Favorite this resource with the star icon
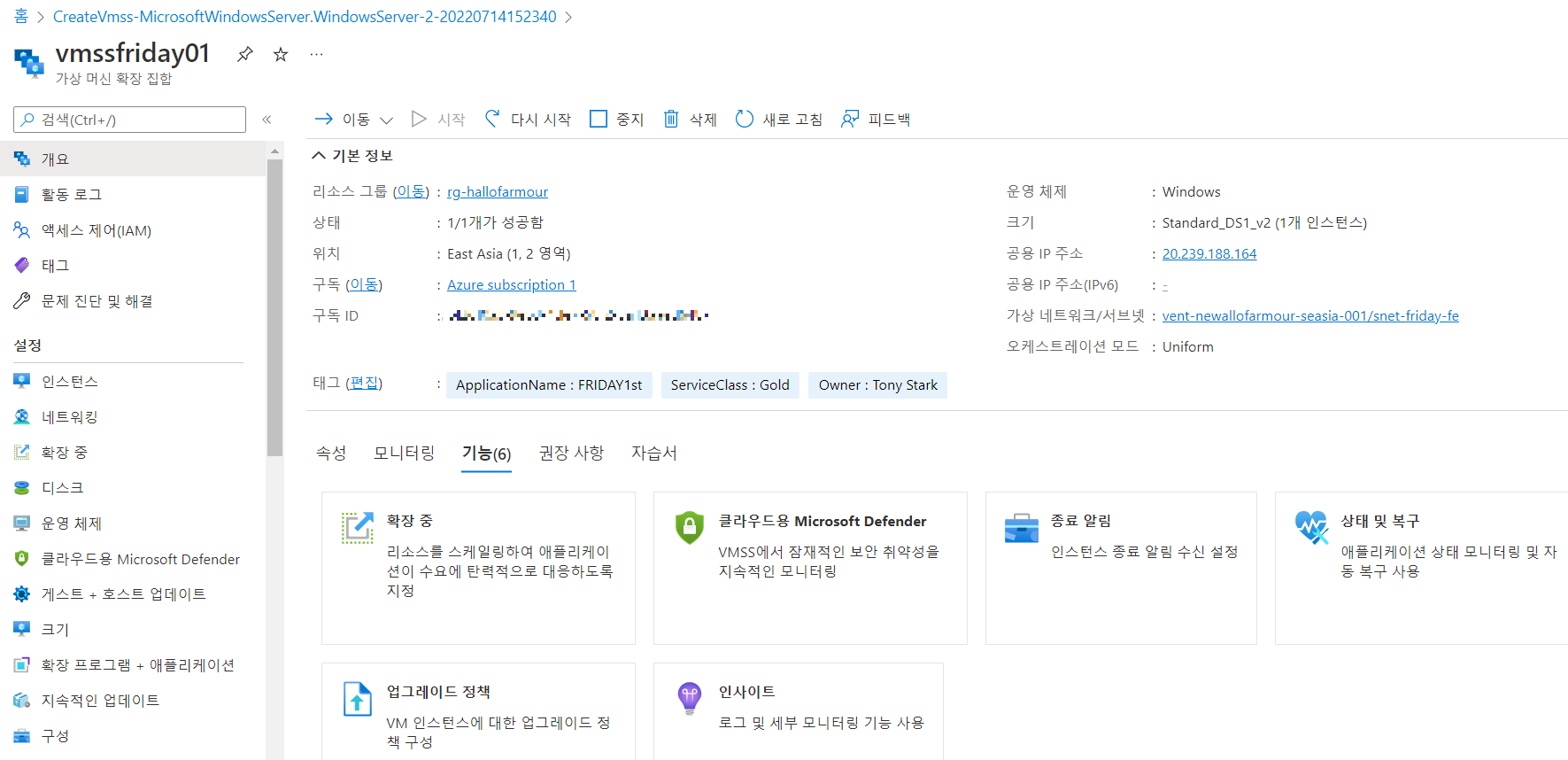The image size is (1568, 760). (x=281, y=54)
